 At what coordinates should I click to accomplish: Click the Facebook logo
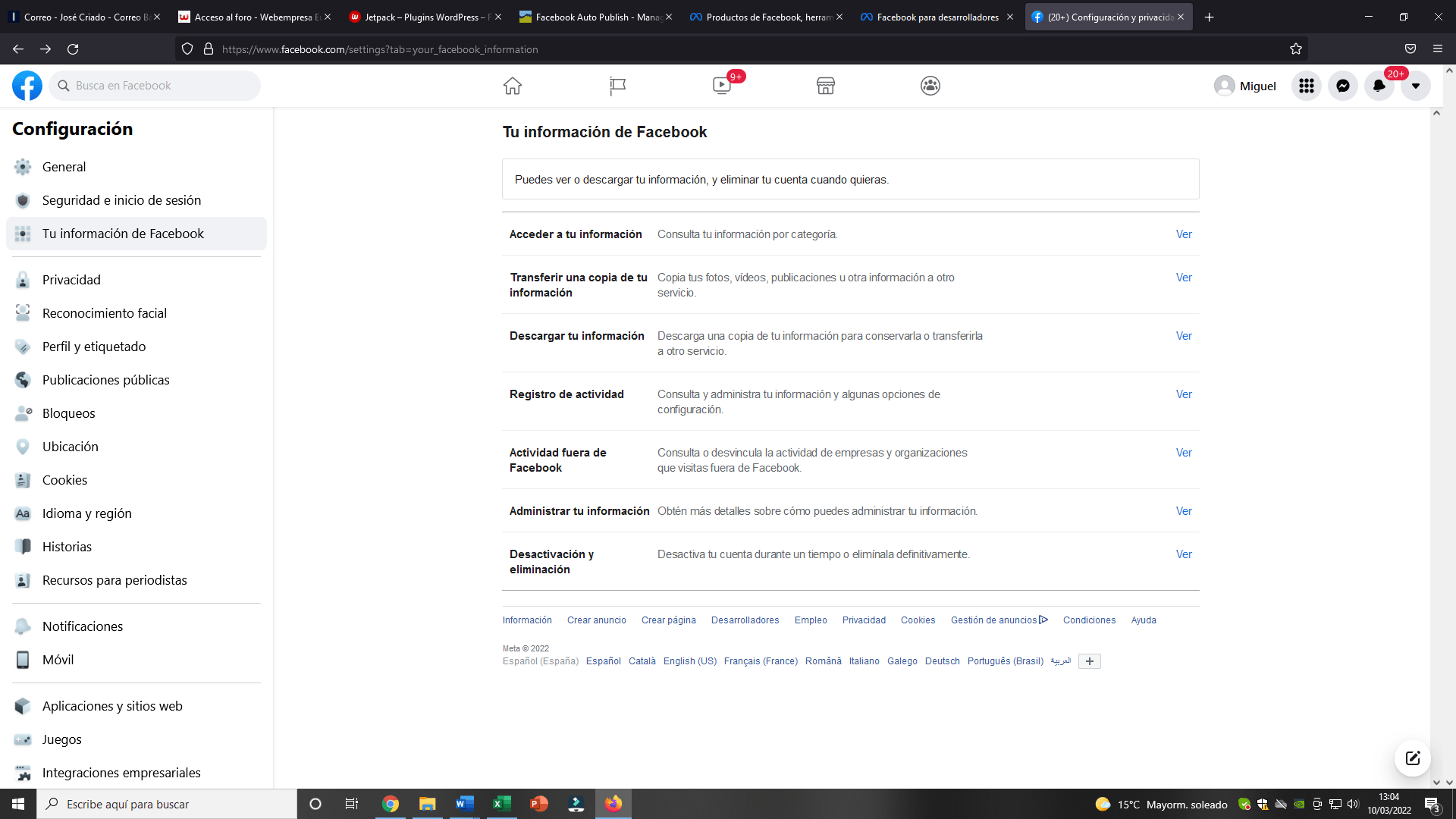27,86
